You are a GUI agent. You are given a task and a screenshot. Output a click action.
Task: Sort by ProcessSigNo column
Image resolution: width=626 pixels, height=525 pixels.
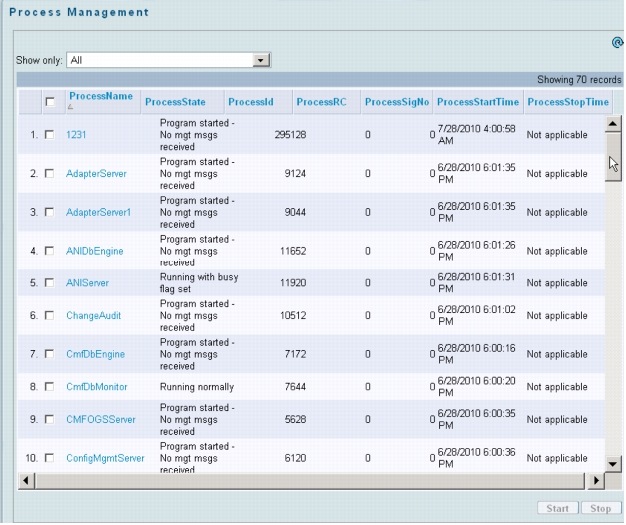397,102
